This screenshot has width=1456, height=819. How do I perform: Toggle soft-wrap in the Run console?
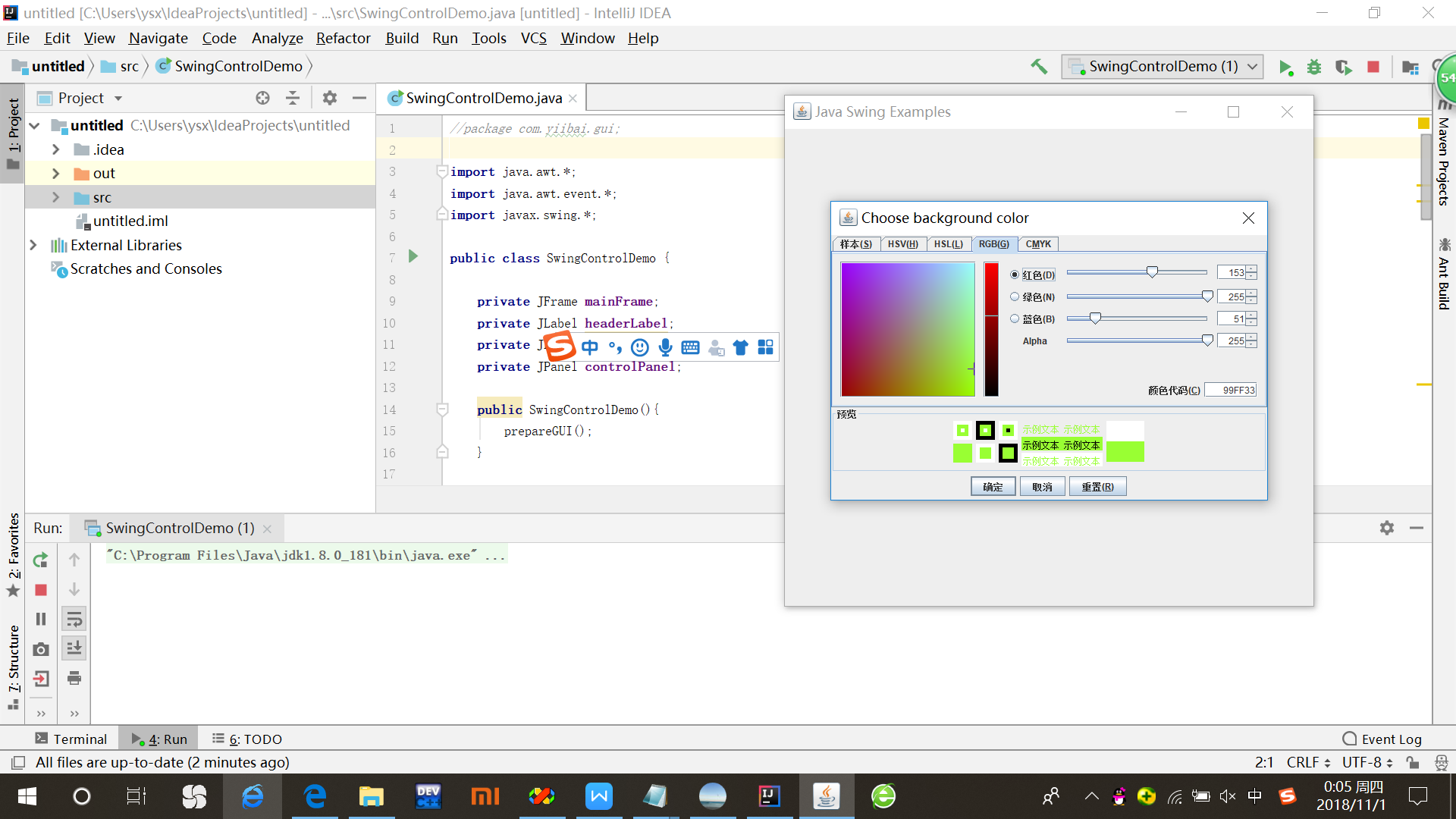[74, 618]
